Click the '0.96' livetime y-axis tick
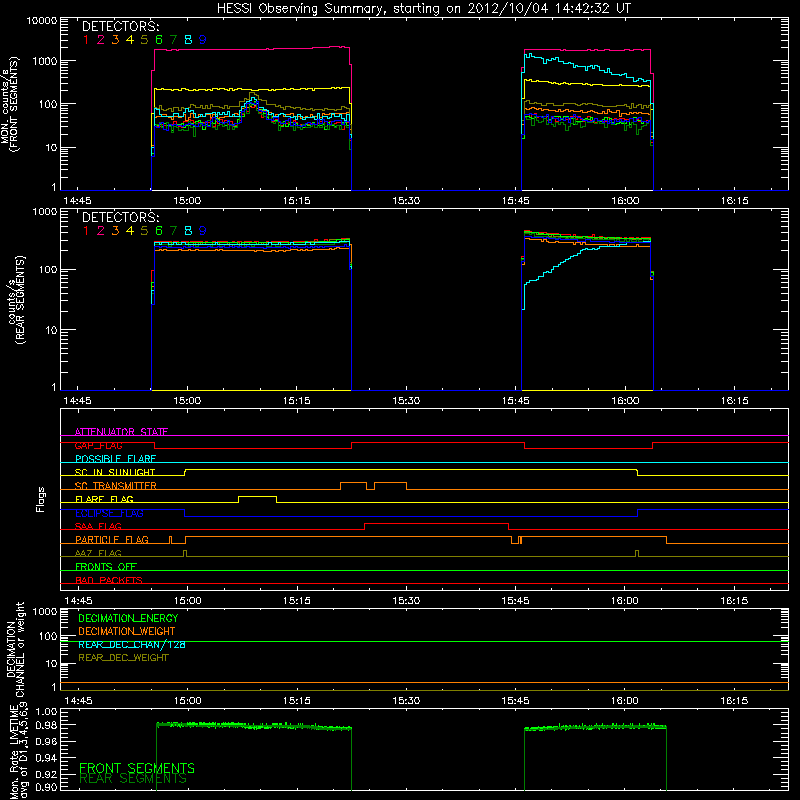This screenshot has height=800, width=800. click(x=46, y=741)
